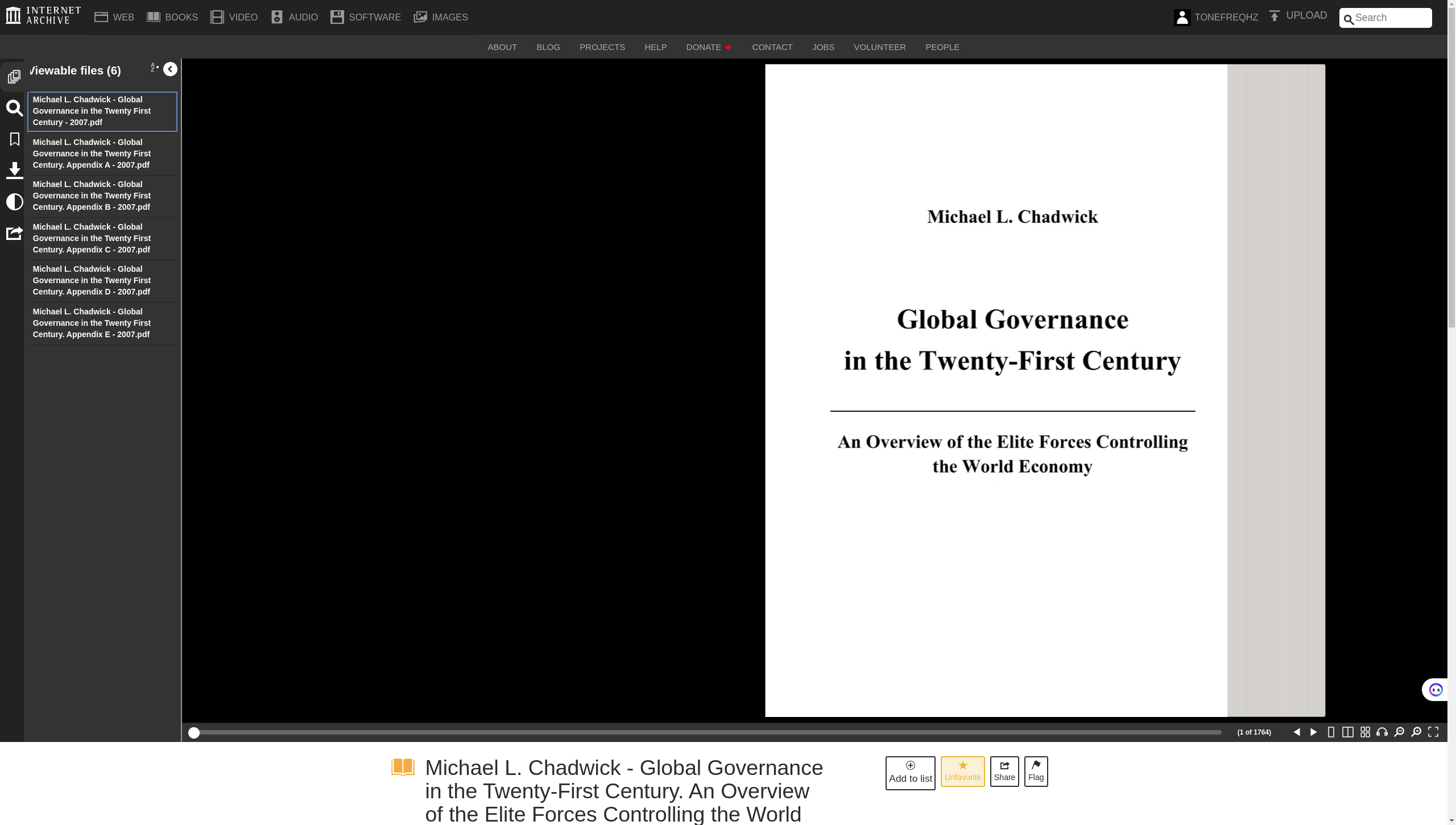
Task: Open the share panel icon in sidebar
Action: (14, 233)
